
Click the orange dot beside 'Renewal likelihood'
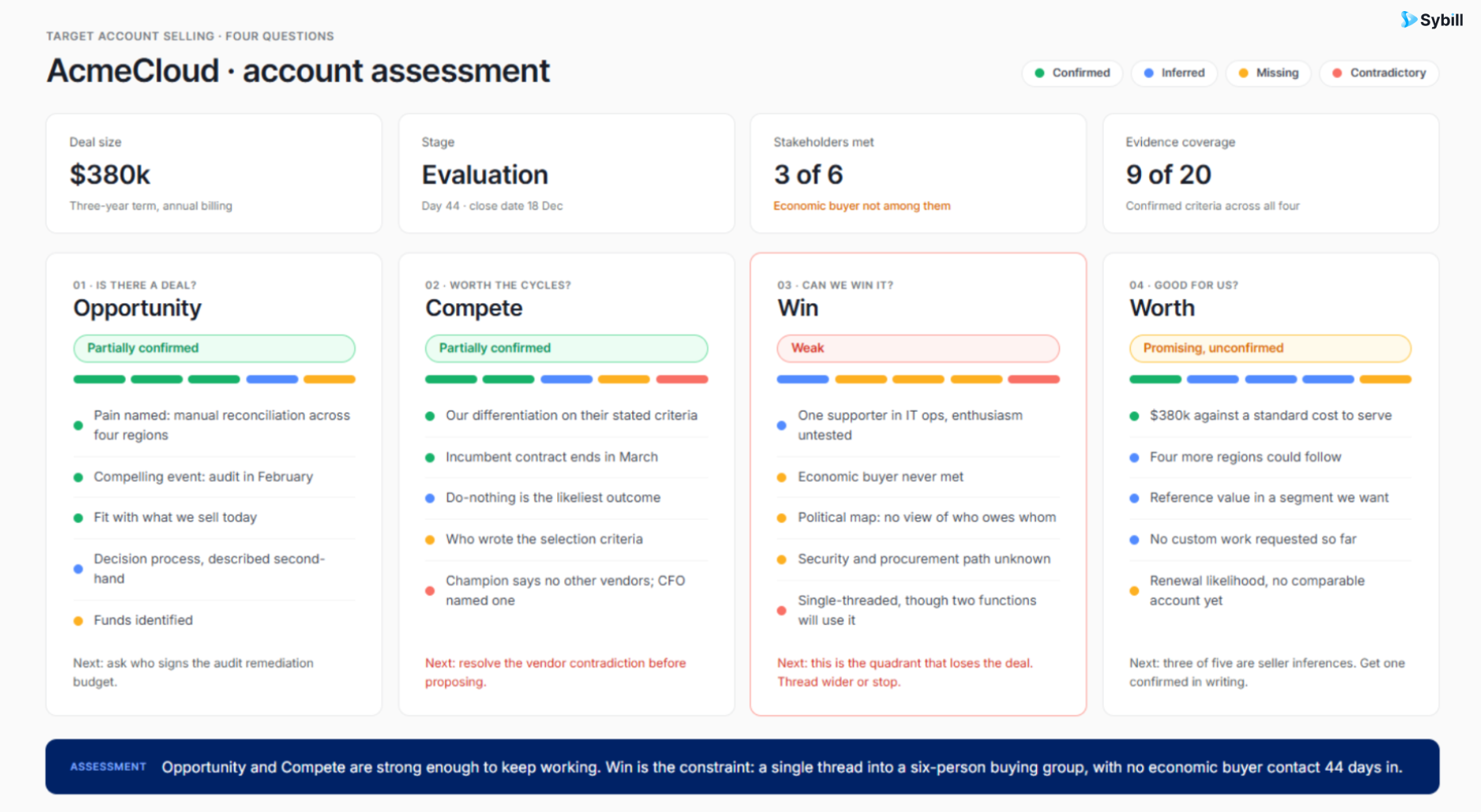click(1134, 591)
